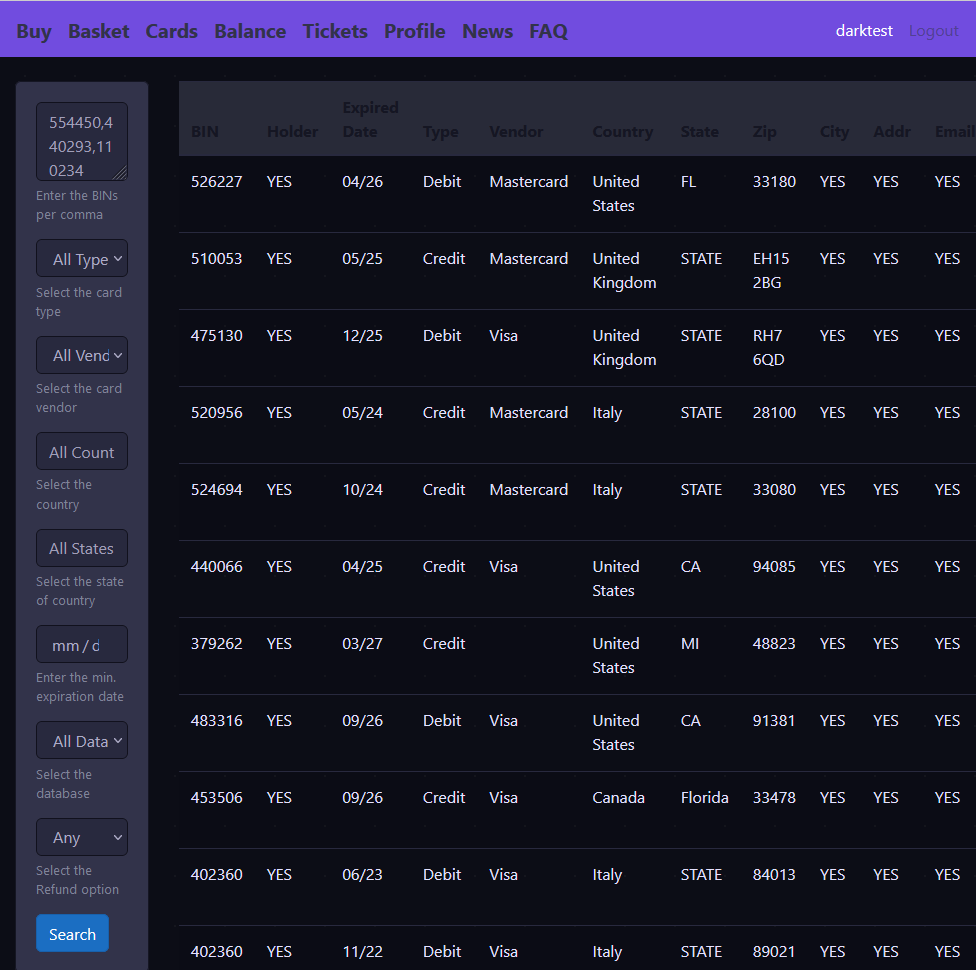Click the minimum expiration date field
This screenshot has width=976, height=970.
tap(81, 644)
